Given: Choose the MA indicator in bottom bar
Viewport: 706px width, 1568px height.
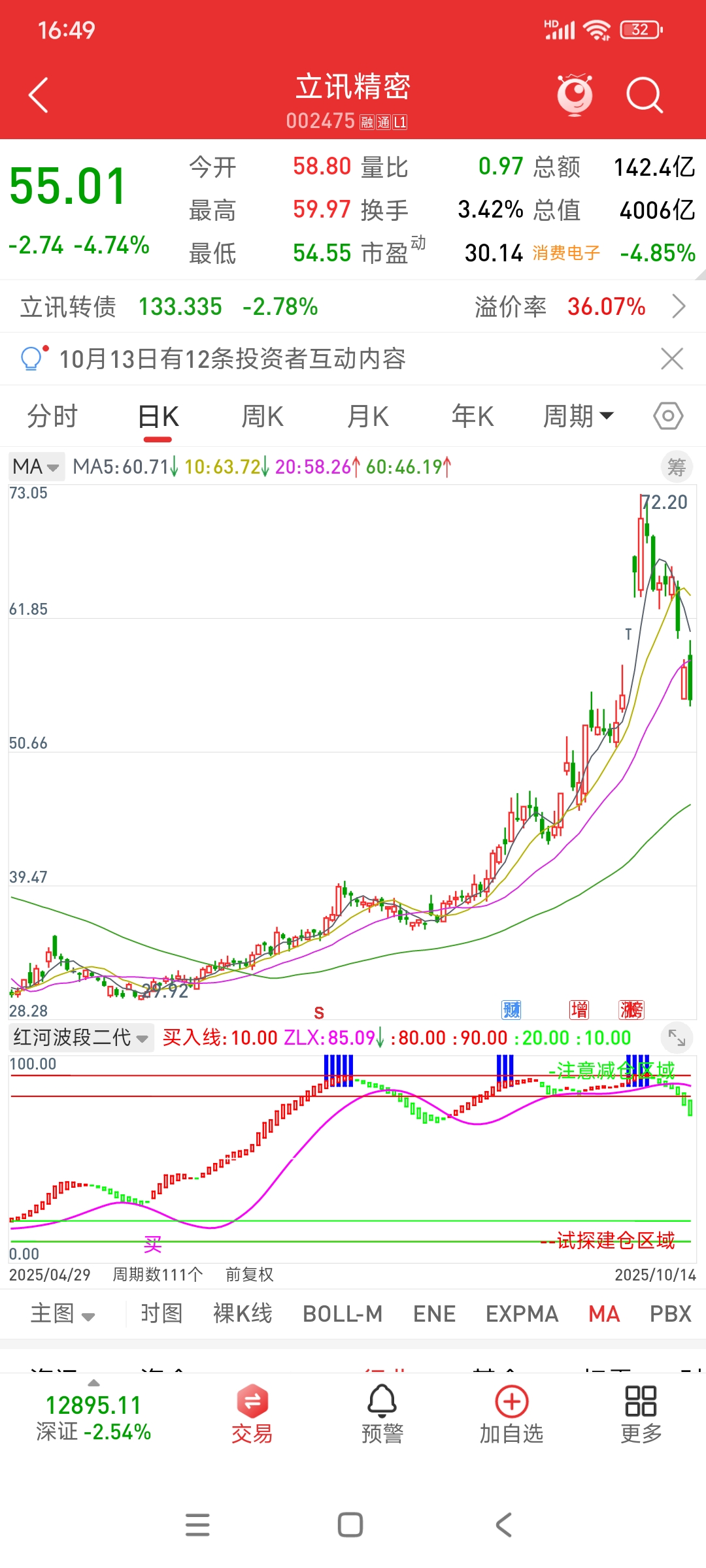Looking at the screenshot, I should tap(604, 1314).
